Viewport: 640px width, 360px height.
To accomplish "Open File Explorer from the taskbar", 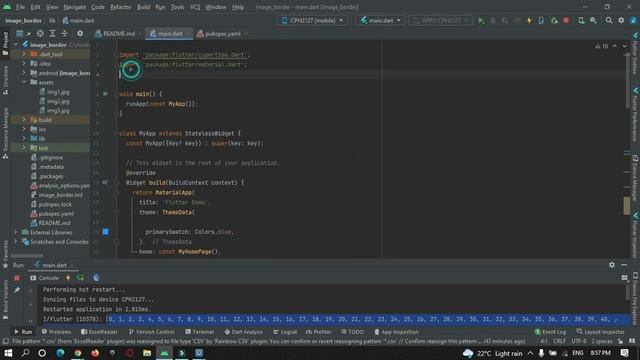I will pyautogui.click(x=147, y=353).
